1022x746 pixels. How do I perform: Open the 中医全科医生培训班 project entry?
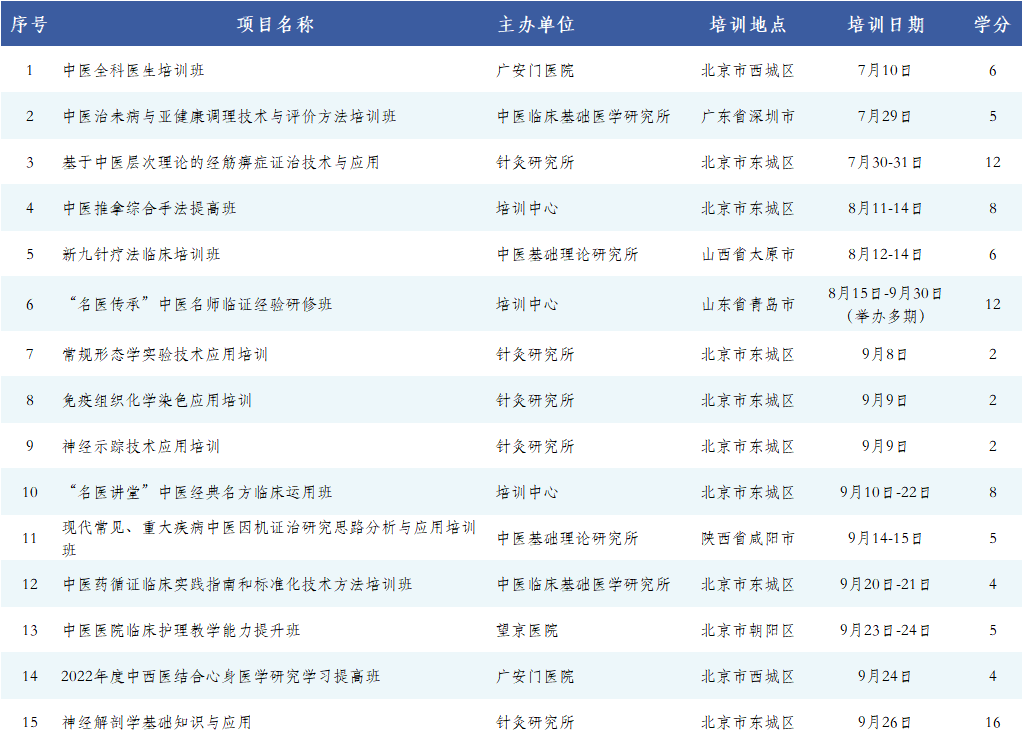(x=134, y=71)
